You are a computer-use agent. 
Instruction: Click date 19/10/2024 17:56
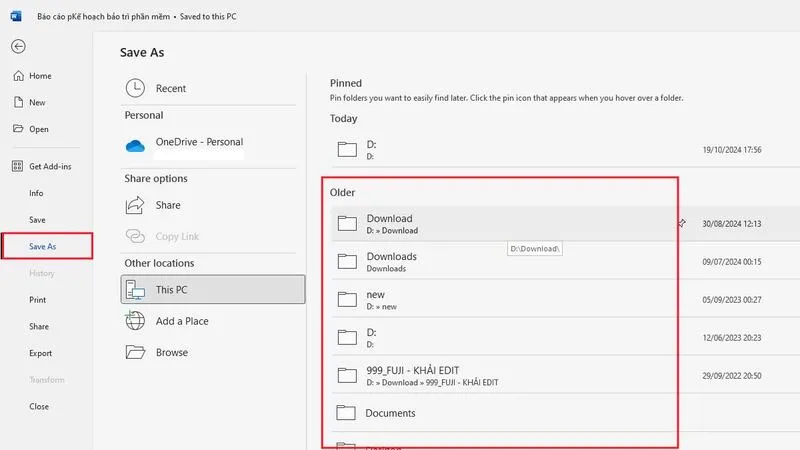pyautogui.click(x=732, y=149)
